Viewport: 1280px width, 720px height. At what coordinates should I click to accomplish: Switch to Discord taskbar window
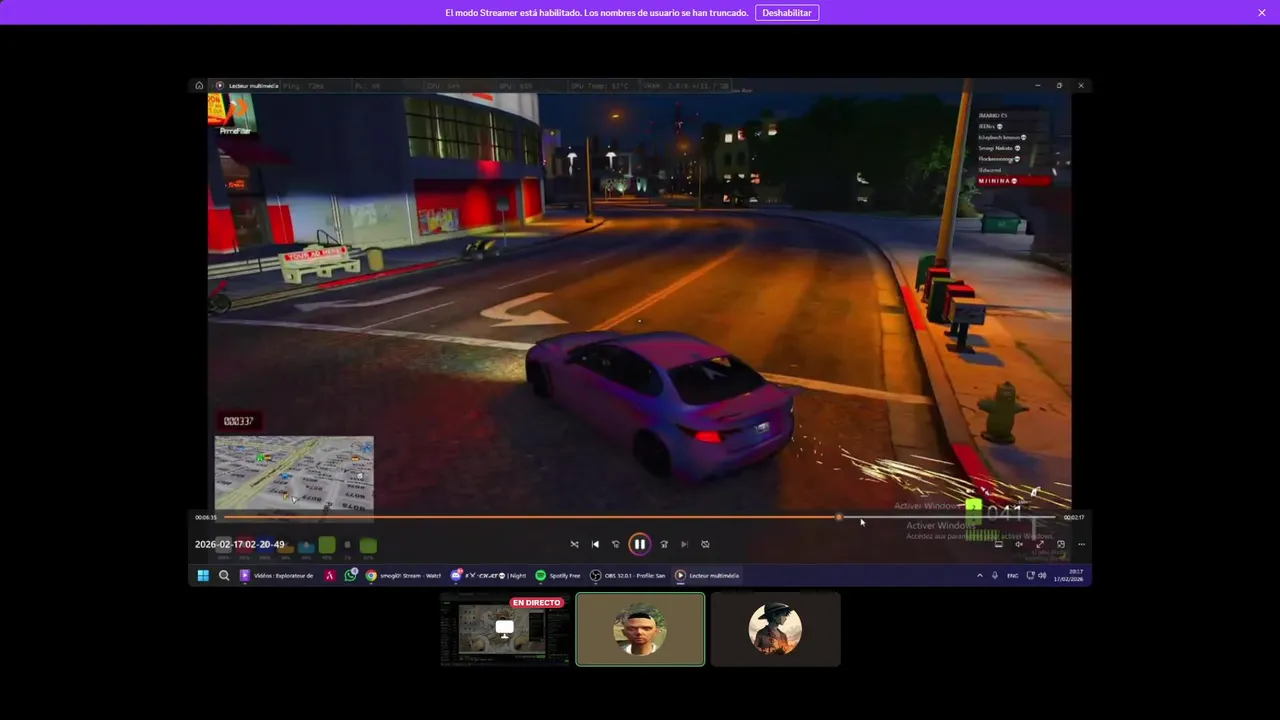488,575
